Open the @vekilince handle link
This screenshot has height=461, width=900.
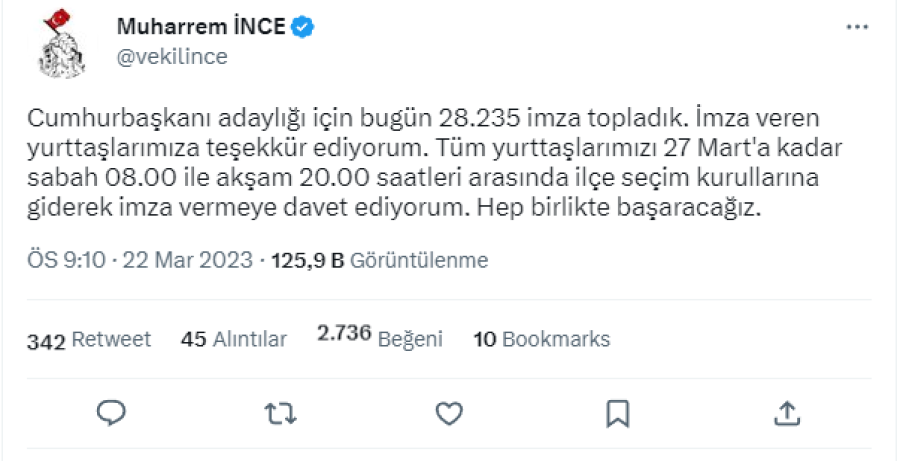[x=172, y=57]
